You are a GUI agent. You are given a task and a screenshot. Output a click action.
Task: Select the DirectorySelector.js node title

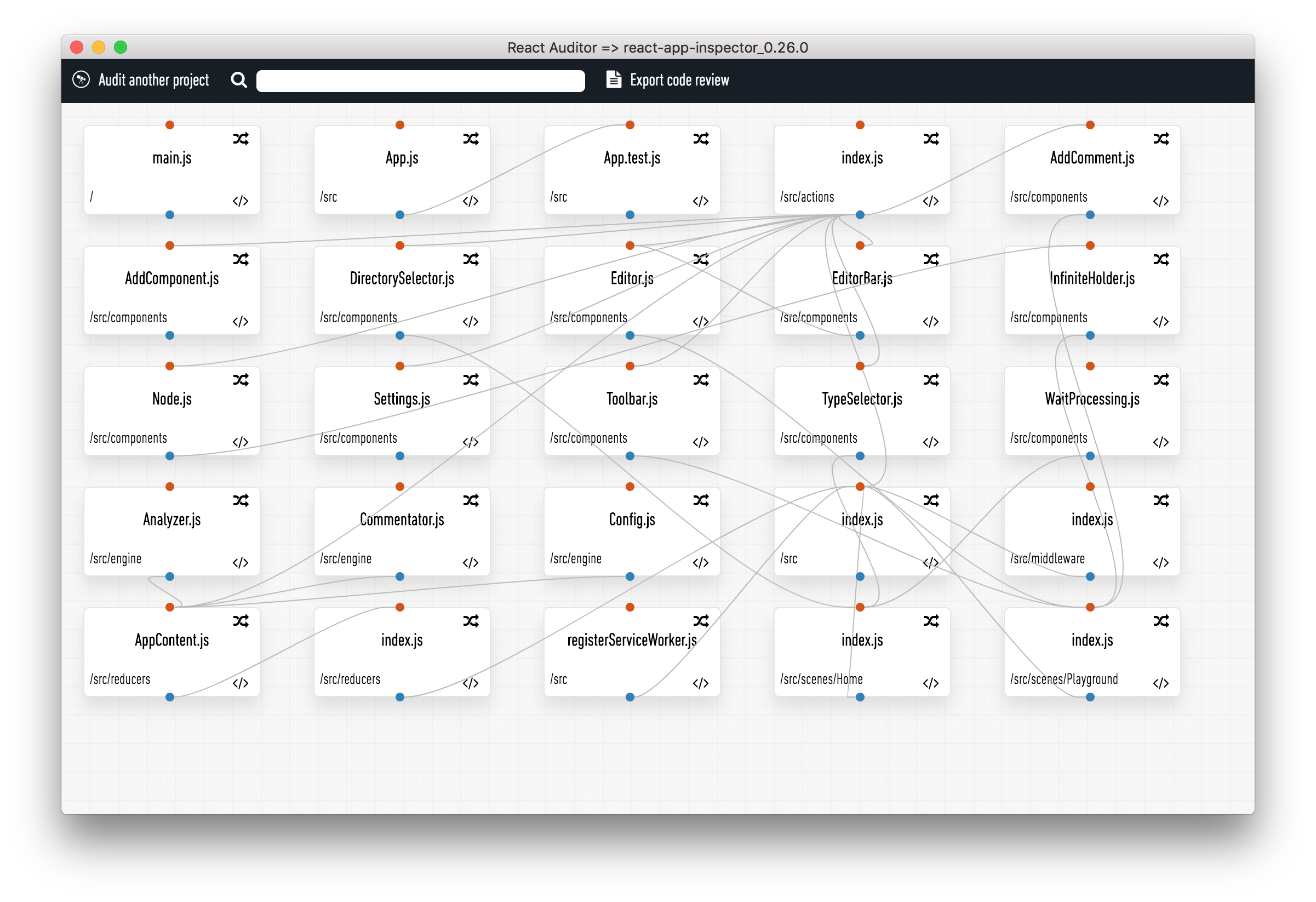402,278
